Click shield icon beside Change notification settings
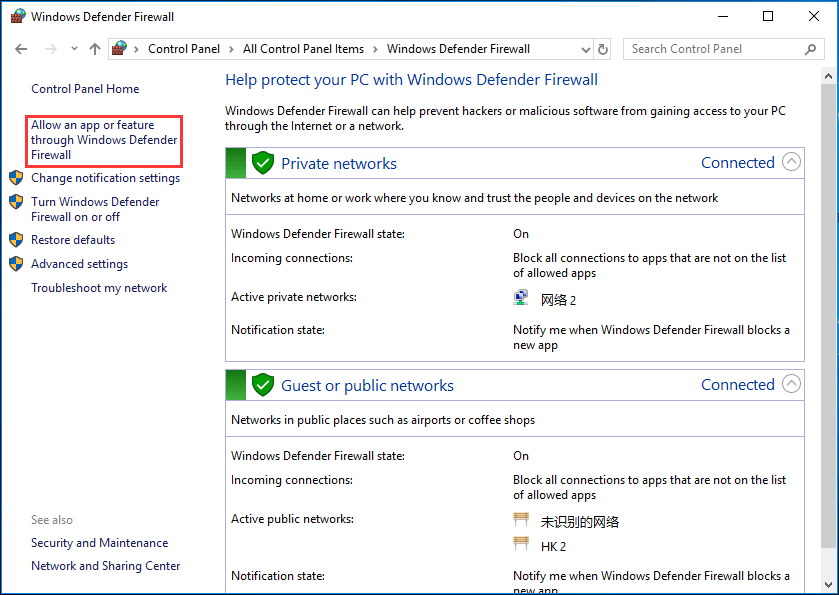 coord(17,178)
